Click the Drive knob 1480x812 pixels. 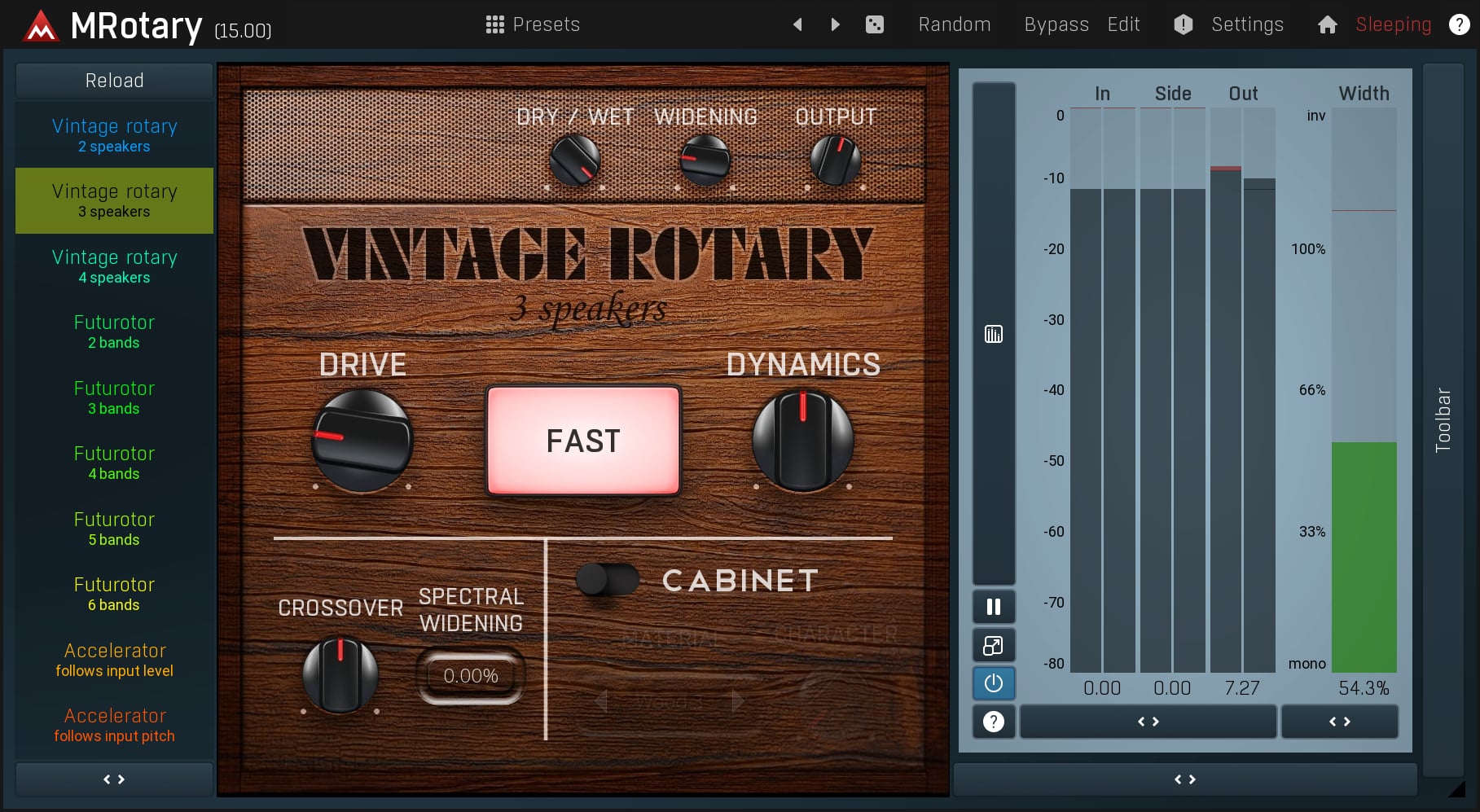coord(362,441)
